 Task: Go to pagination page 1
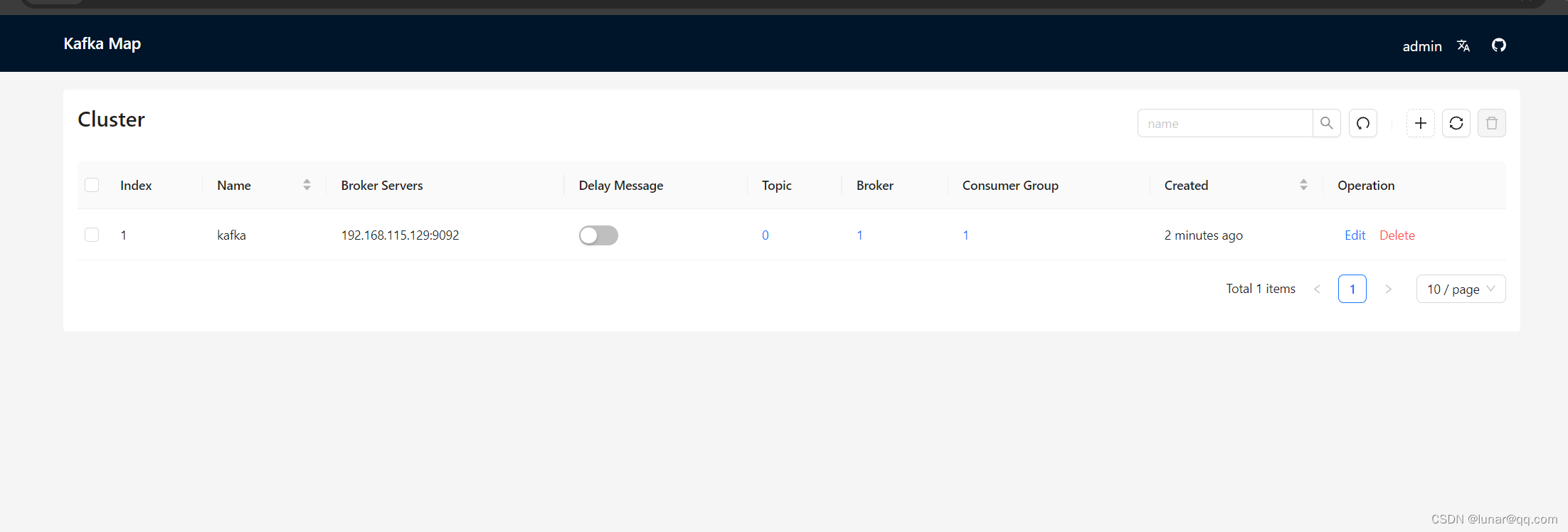1352,289
